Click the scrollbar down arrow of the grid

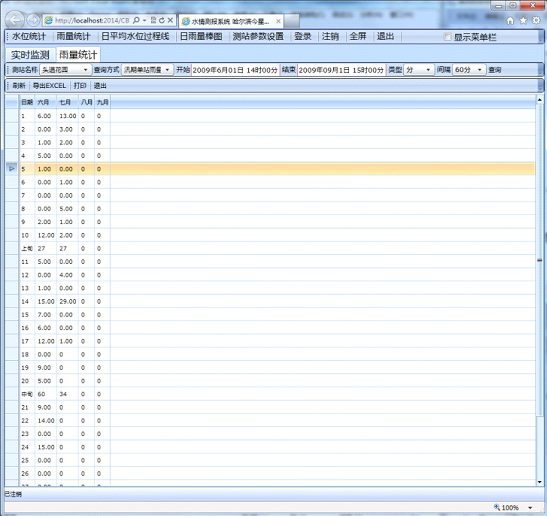point(540,482)
